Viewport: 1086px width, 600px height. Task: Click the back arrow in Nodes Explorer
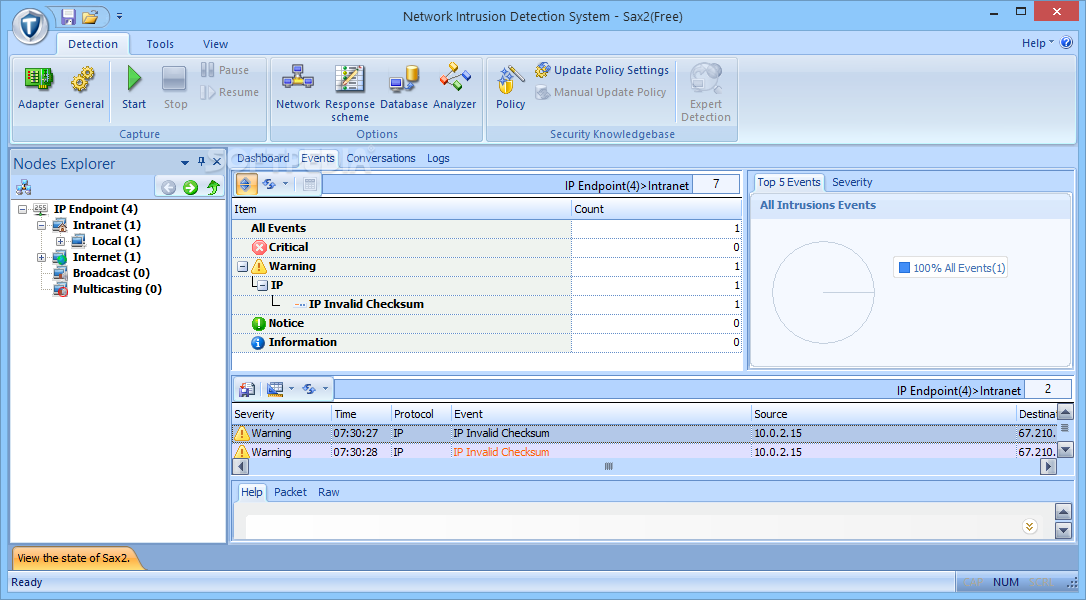tap(168, 187)
